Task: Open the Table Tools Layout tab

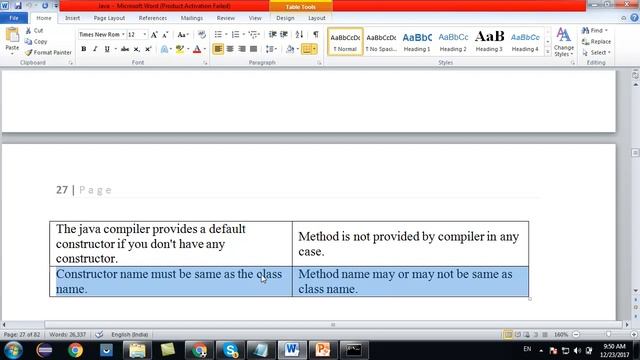Action: [317, 18]
